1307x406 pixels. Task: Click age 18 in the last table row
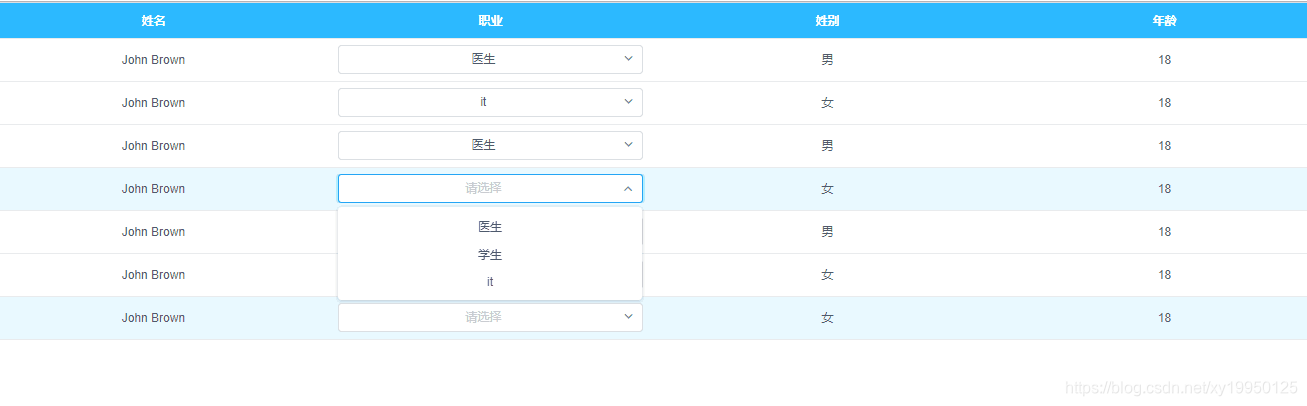click(1164, 318)
